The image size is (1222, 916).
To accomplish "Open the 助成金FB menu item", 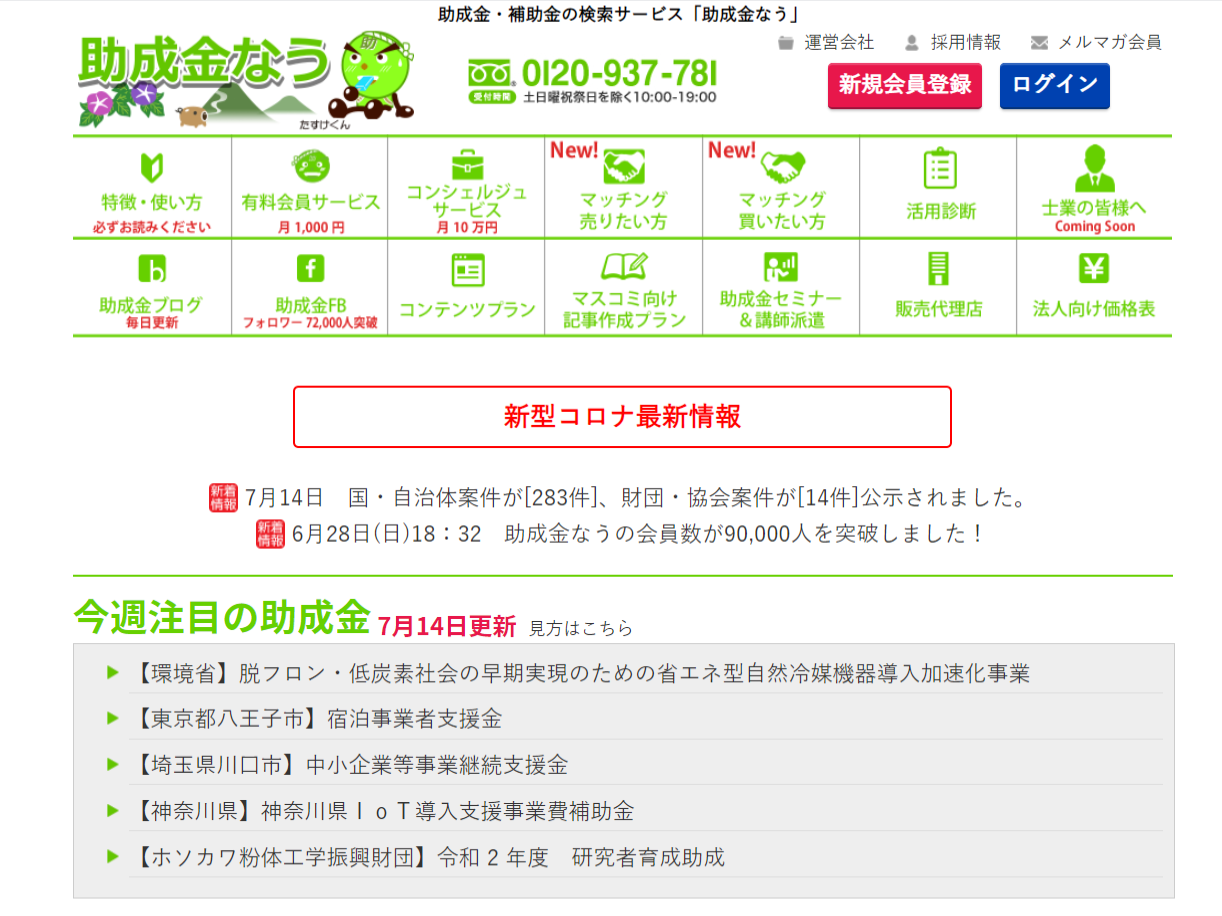I will pyautogui.click(x=310, y=287).
